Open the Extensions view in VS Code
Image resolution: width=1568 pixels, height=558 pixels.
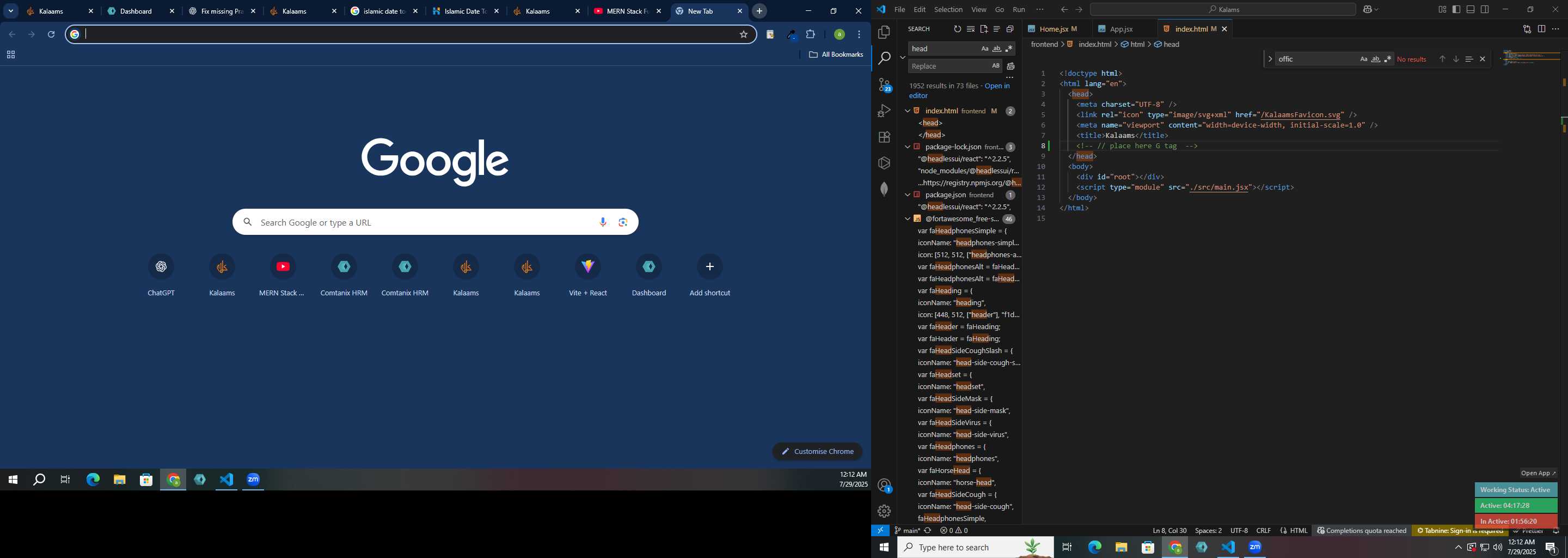click(884, 137)
